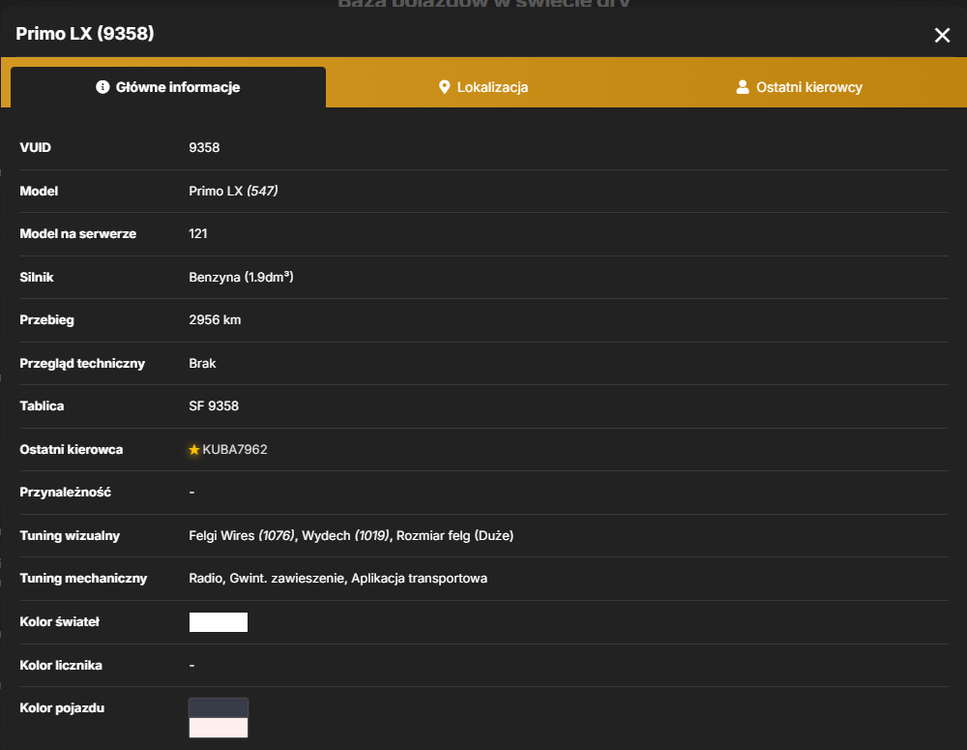Image resolution: width=967 pixels, height=750 pixels.
Task: Click the person icon beside Ostatni kierowcy
Action: [743, 87]
